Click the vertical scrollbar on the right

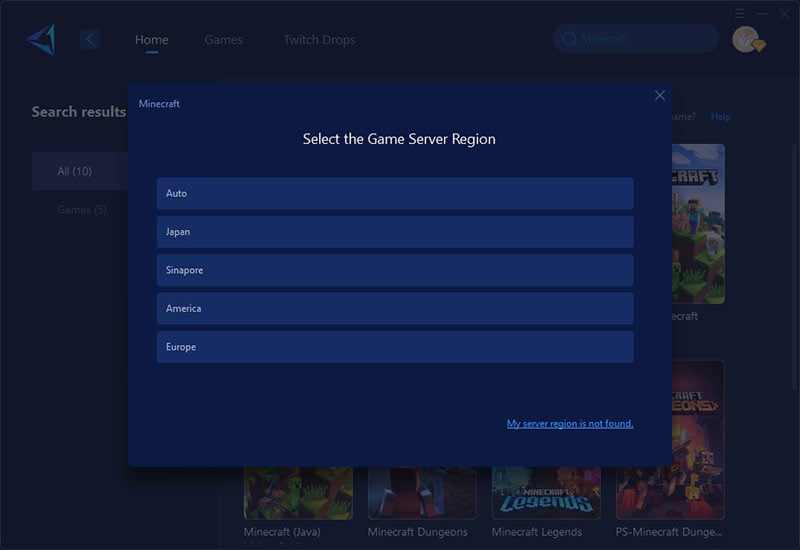(796, 268)
